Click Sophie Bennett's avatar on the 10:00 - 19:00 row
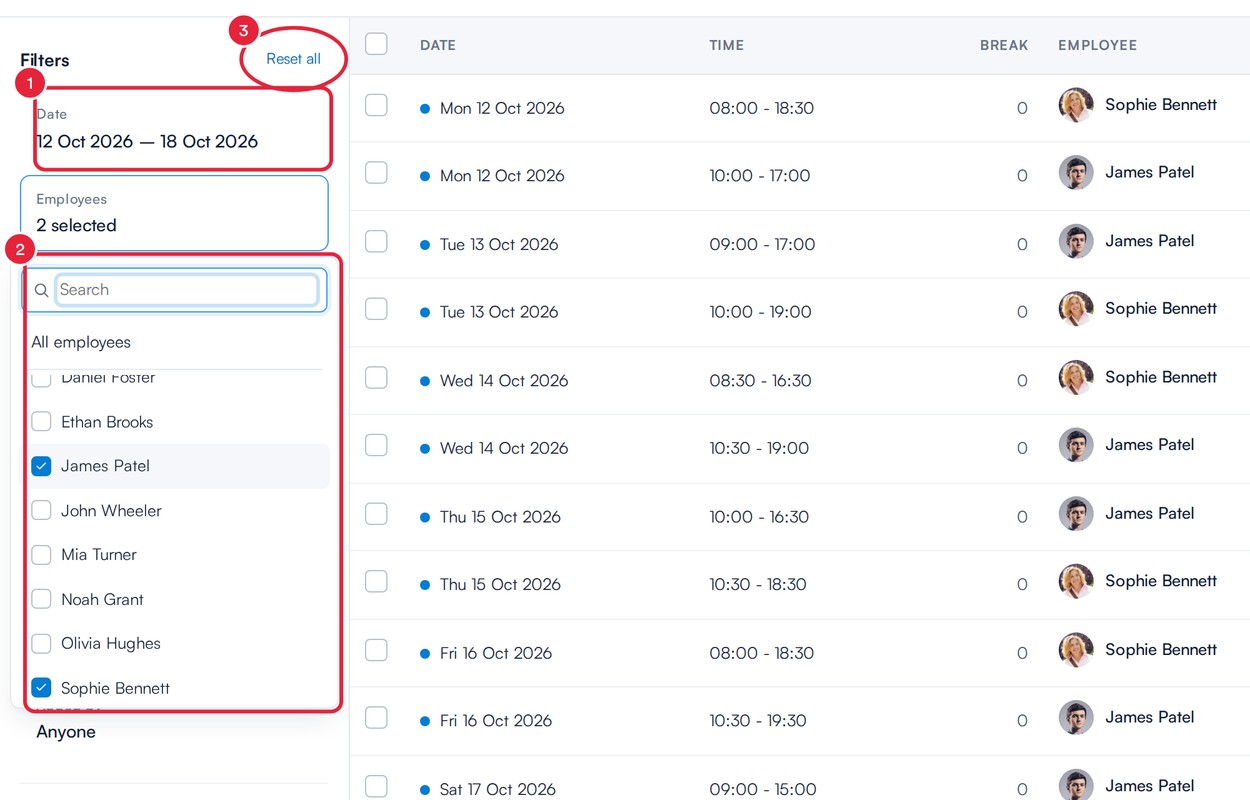Image resolution: width=1250 pixels, height=800 pixels. (x=1076, y=309)
